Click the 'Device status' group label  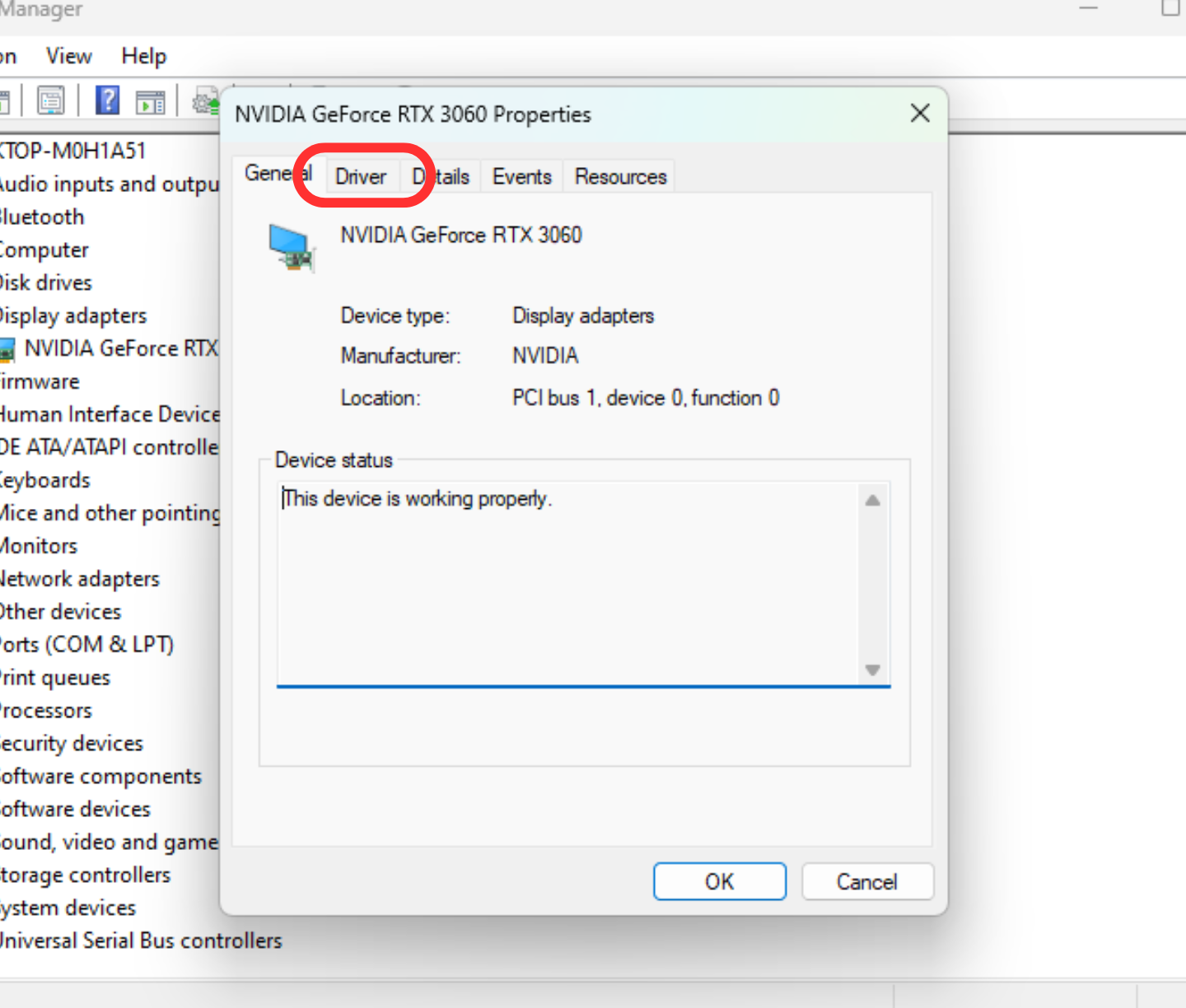(x=334, y=460)
